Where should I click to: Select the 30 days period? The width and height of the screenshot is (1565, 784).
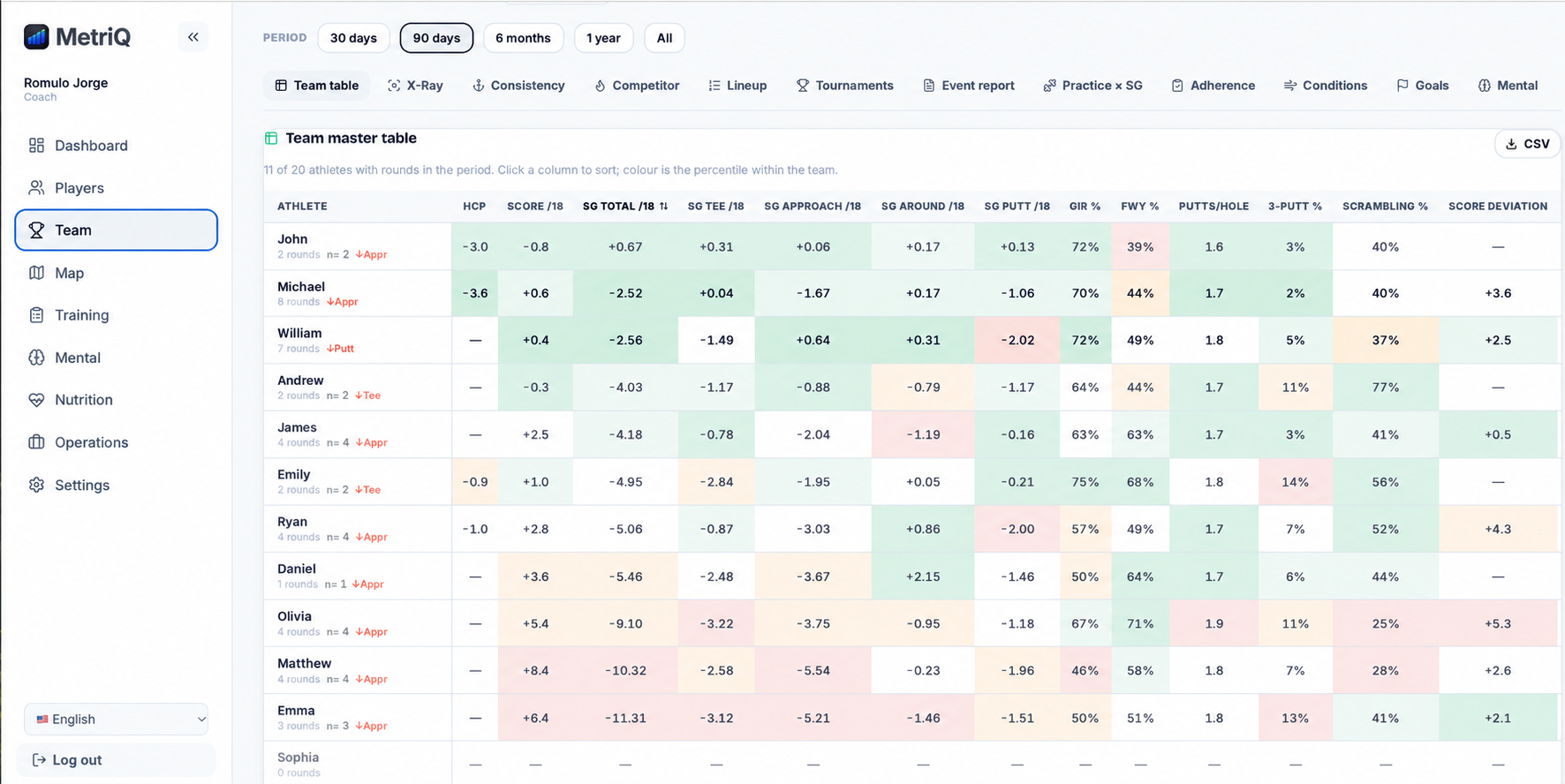pyautogui.click(x=353, y=38)
